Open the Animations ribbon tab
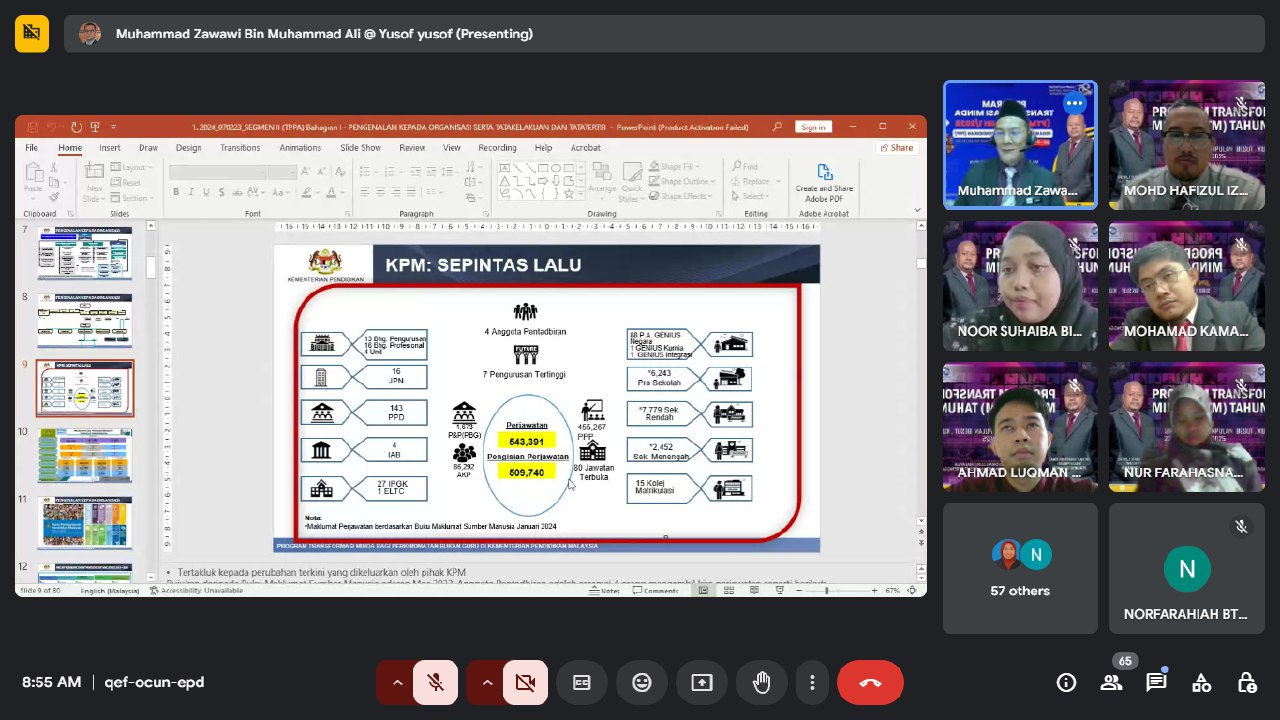 click(x=300, y=148)
